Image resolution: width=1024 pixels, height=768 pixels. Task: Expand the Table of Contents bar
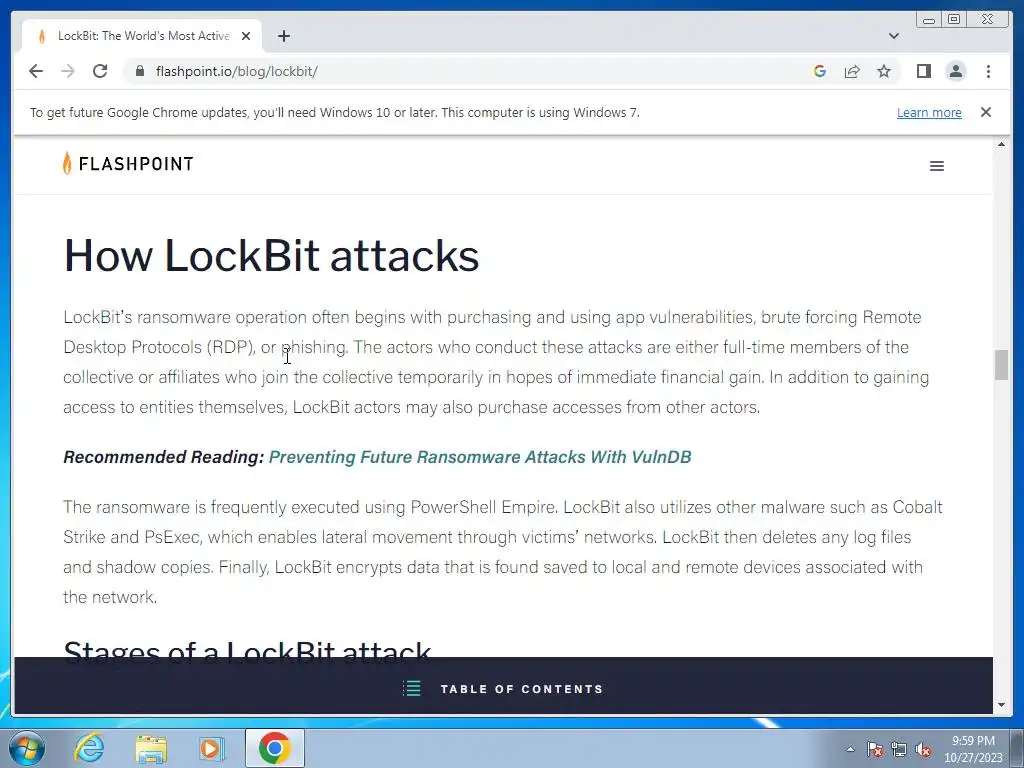coord(503,688)
